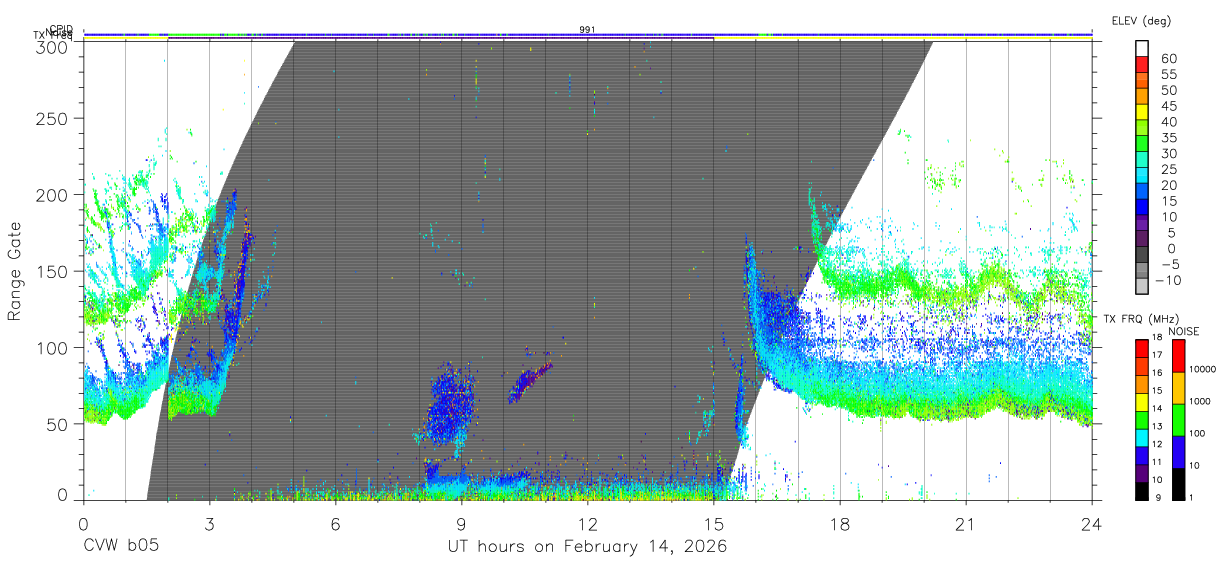Click the 45 label on the ELEV legend
The image size is (1228, 567).
tap(1168, 106)
